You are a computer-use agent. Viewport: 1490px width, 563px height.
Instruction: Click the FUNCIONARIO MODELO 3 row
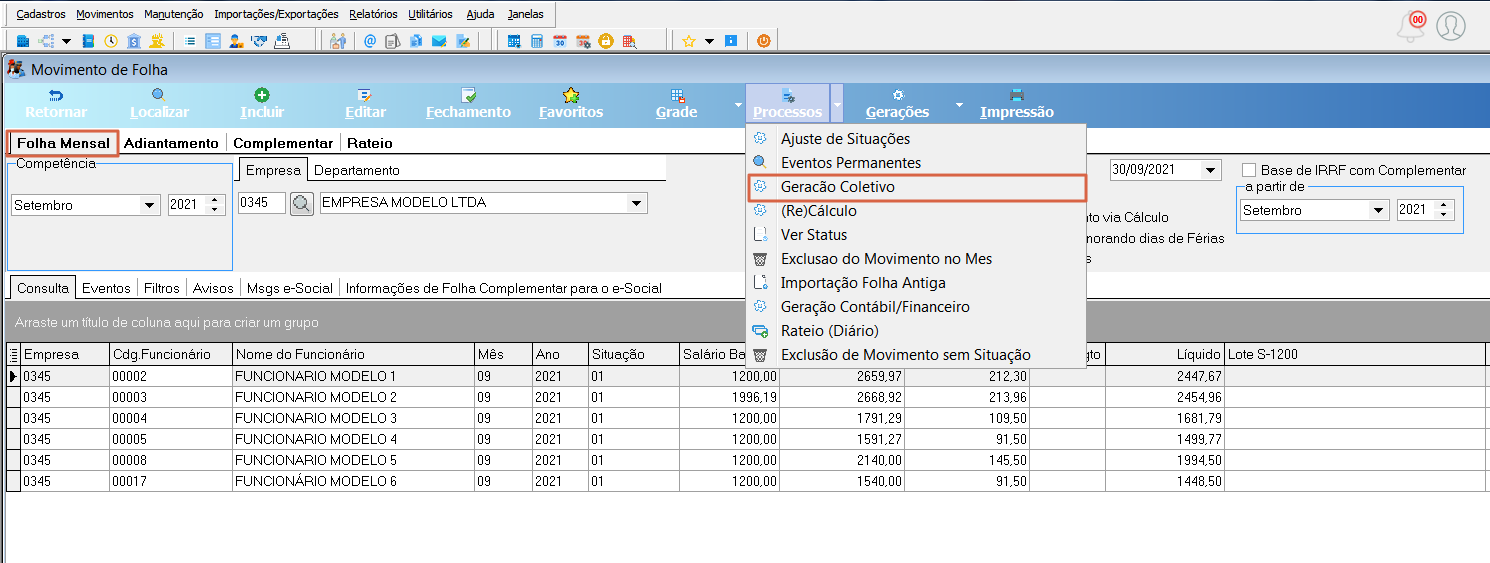(746, 418)
